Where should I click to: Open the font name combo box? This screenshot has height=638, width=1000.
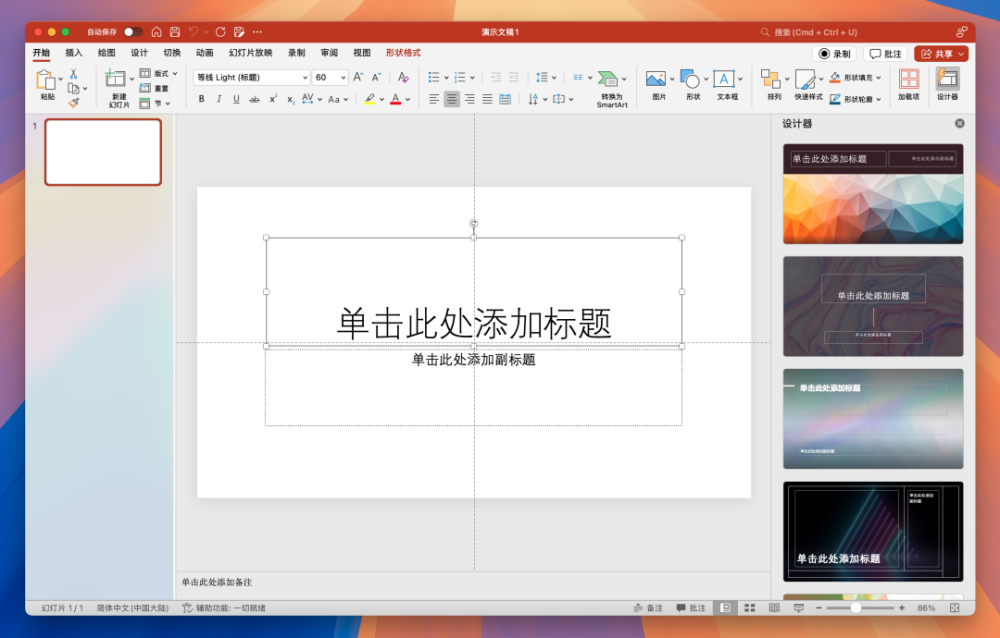point(251,77)
